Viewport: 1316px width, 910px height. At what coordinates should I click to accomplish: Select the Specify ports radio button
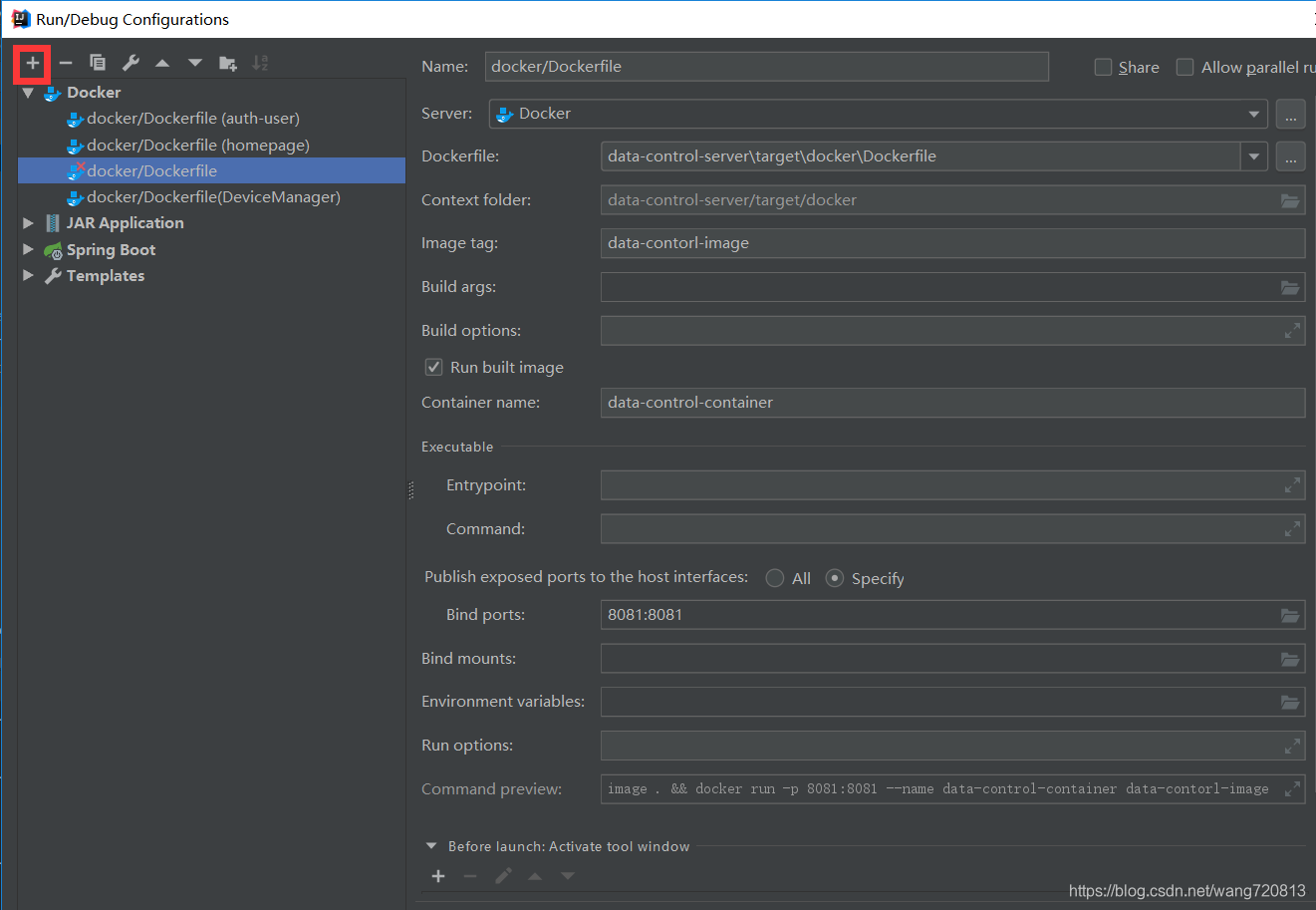coord(835,578)
